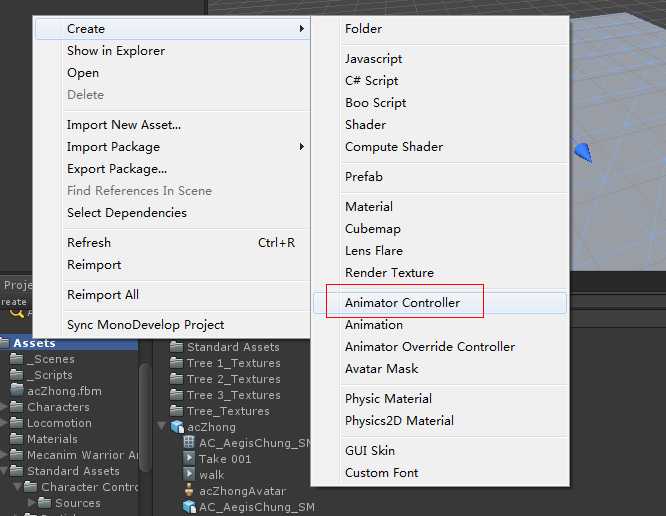The width and height of the screenshot is (666, 516).
Task: Open the _Scenes folder icon
Action: (x=17, y=359)
